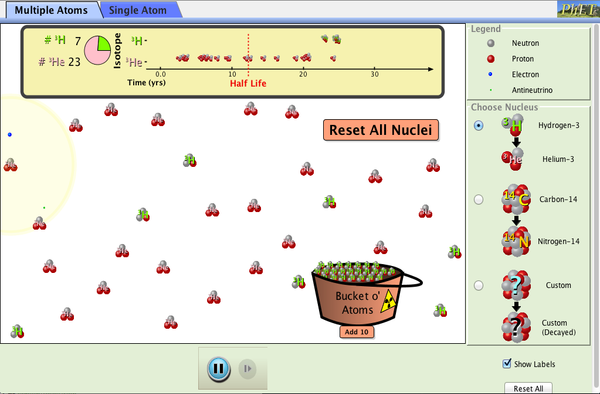Viewport: 600px width, 394px height.
Task: Click the Antineutrino legend dot
Action: point(491,90)
